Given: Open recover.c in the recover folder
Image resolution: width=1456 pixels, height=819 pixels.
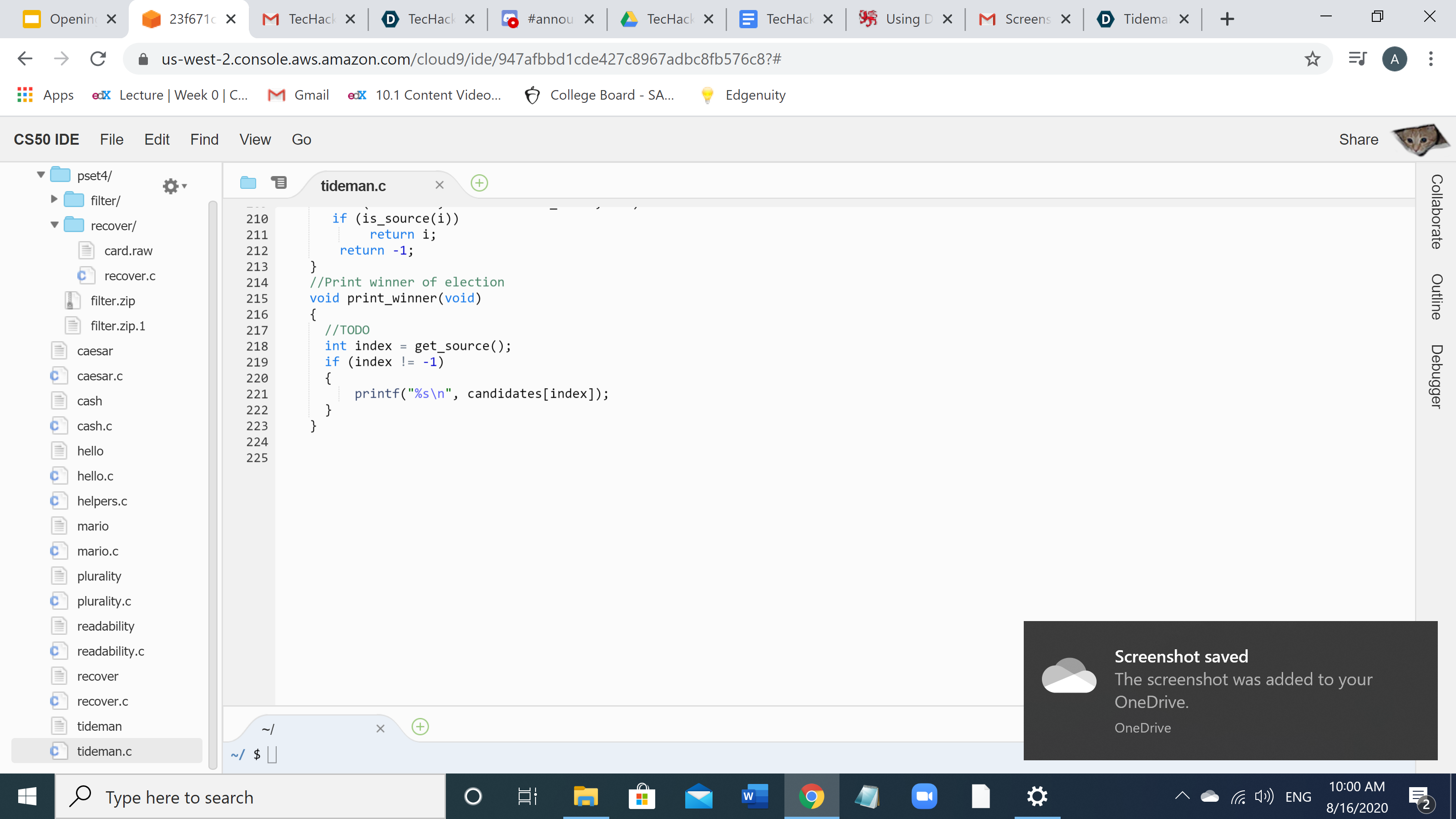Looking at the screenshot, I should point(129,276).
